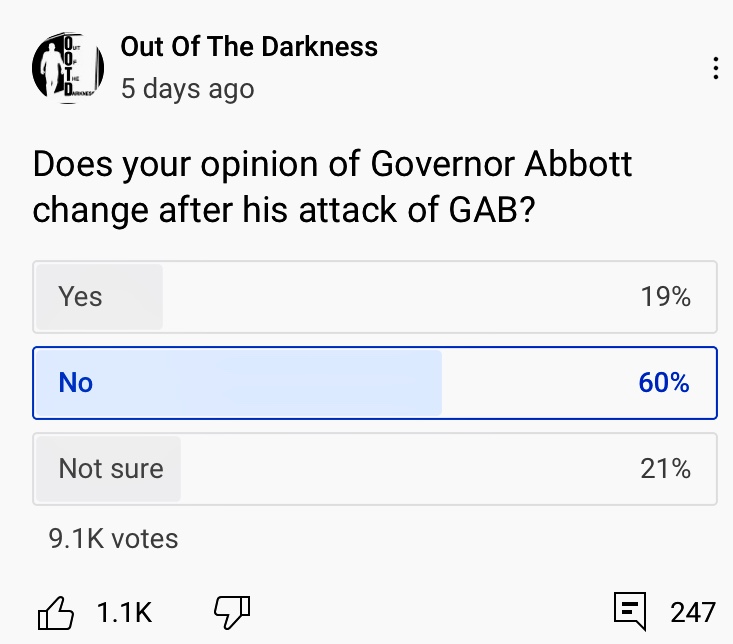The width and height of the screenshot is (733, 644).
Task: Click the 19% result for Yes
Action: (x=666, y=297)
